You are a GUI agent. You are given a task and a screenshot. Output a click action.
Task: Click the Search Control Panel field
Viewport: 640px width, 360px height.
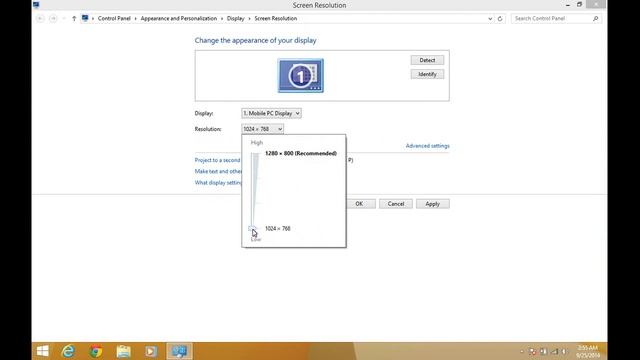[x=556, y=18]
